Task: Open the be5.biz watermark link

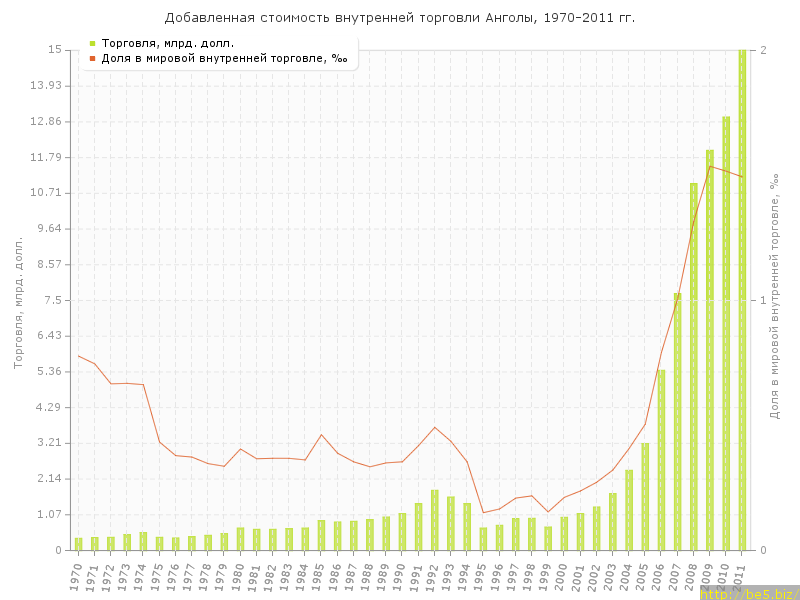Action: [x=748, y=593]
